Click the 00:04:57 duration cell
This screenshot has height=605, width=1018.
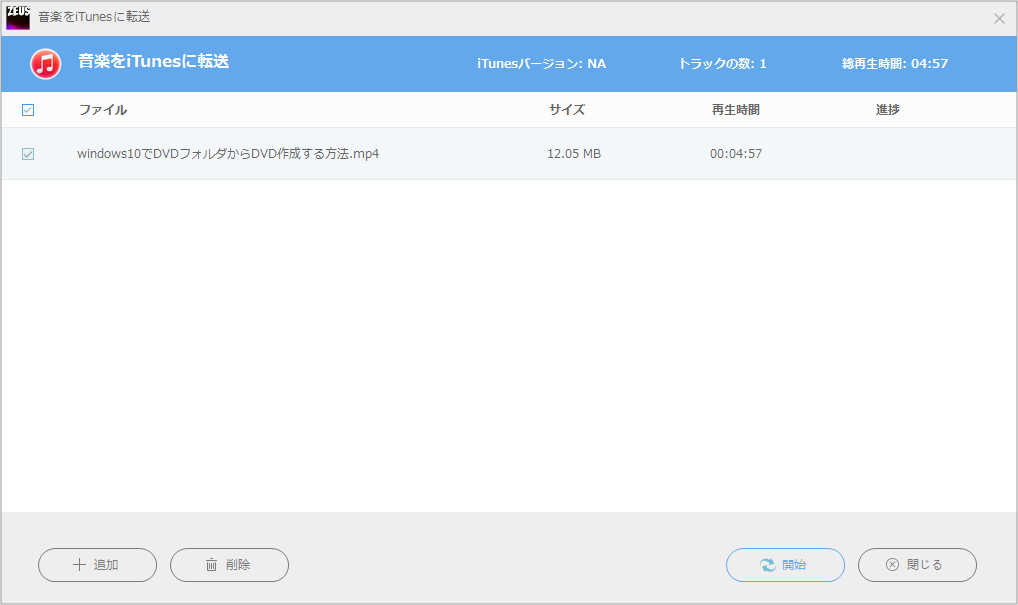[736, 154]
